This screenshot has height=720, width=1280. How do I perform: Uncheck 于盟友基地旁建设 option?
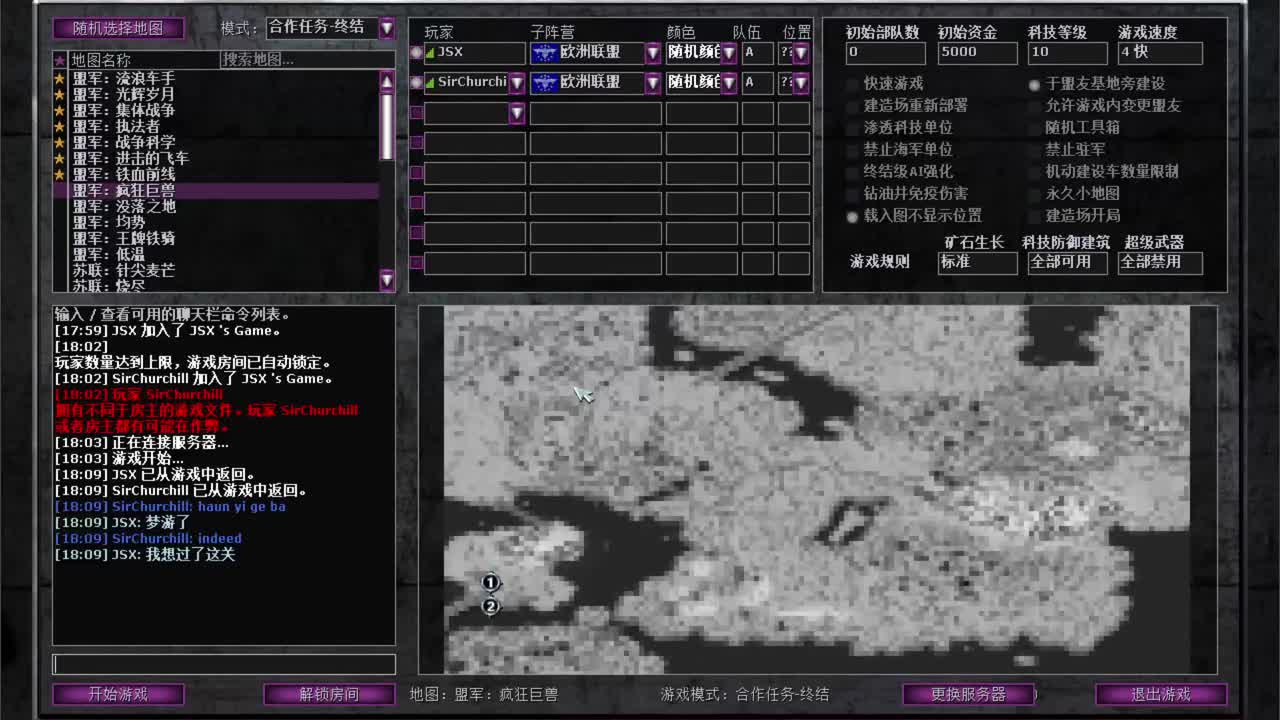[1034, 84]
